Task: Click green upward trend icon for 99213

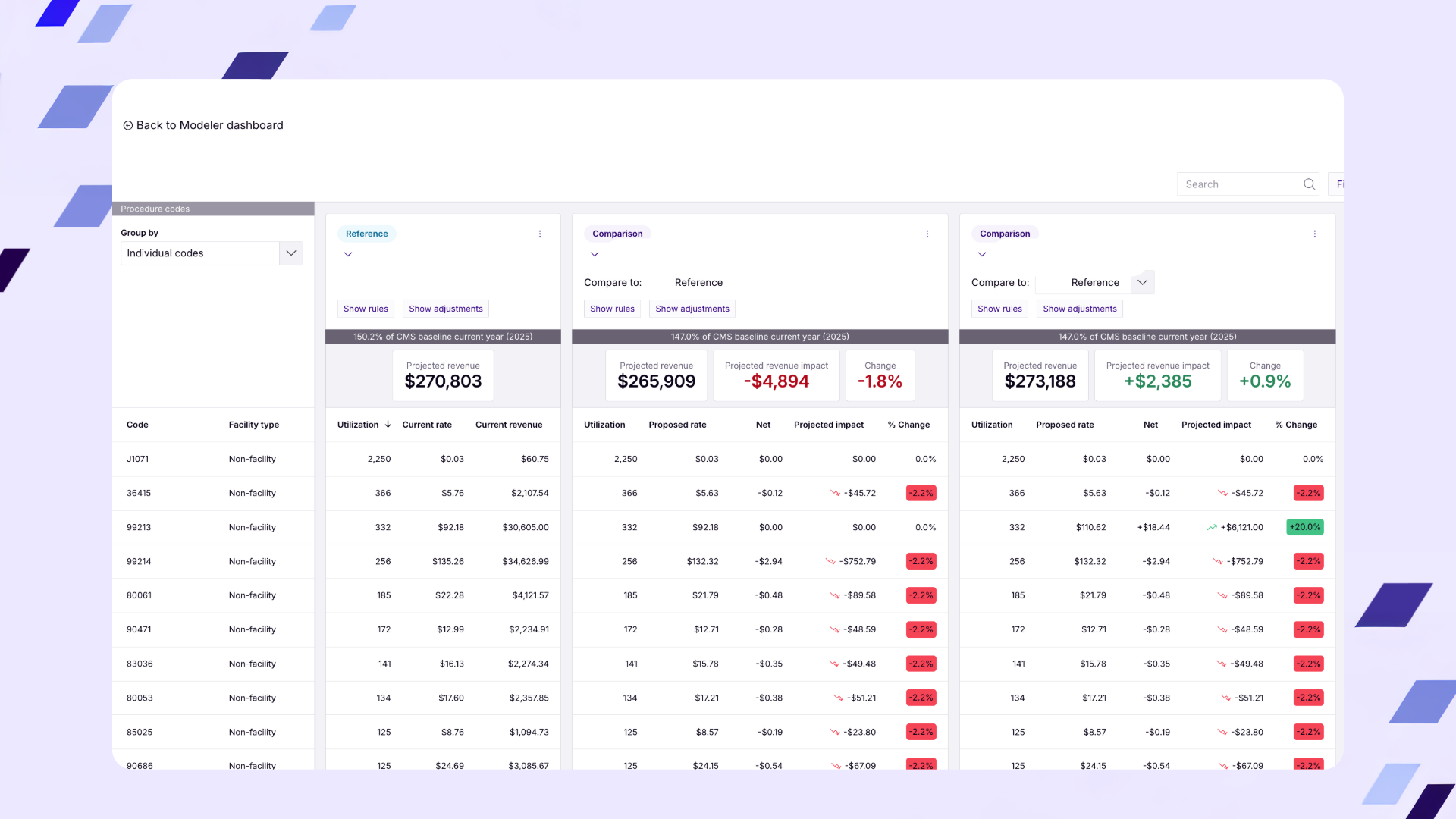Action: pyautogui.click(x=1212, y=528)
